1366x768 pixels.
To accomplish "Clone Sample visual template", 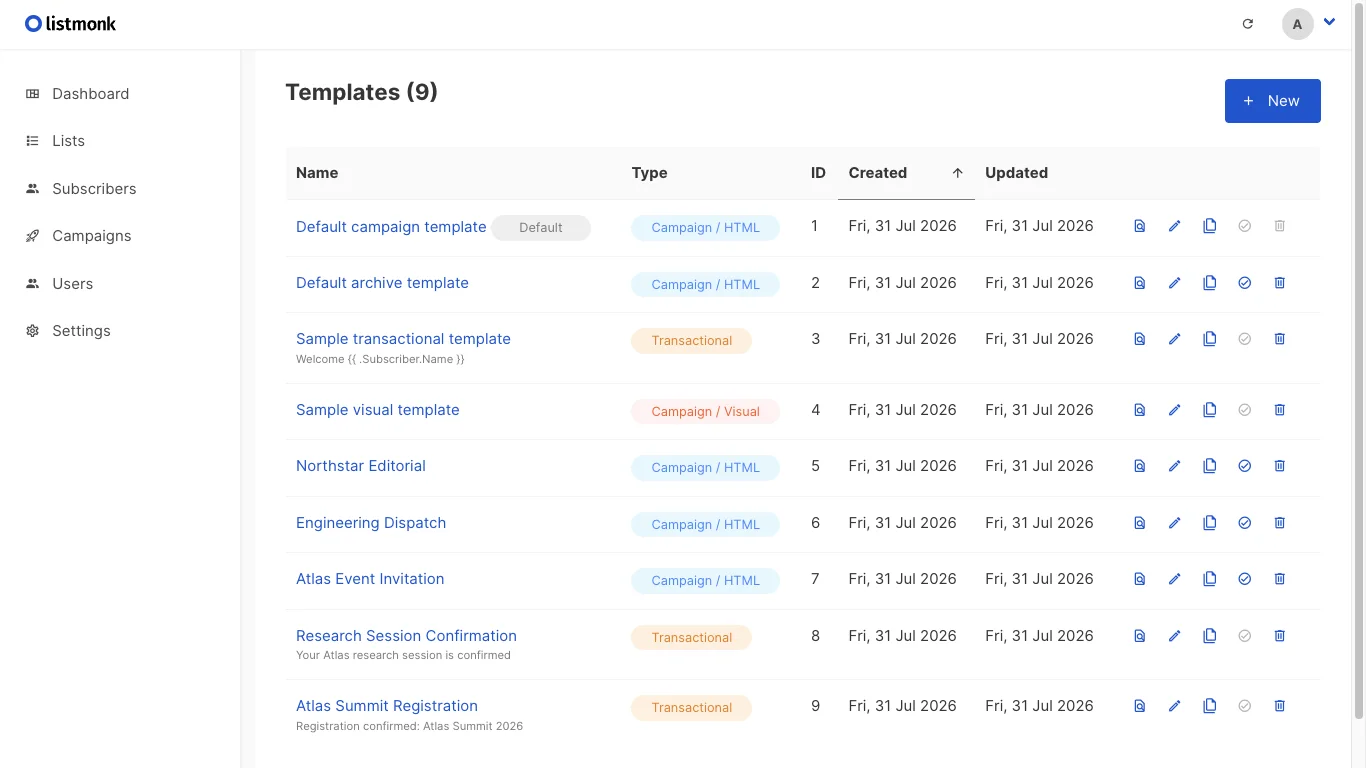I will tap(1210, 410).
